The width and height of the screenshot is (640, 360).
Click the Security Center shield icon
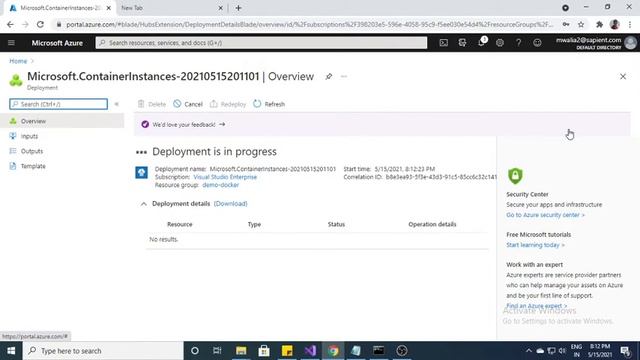(515, 176)
